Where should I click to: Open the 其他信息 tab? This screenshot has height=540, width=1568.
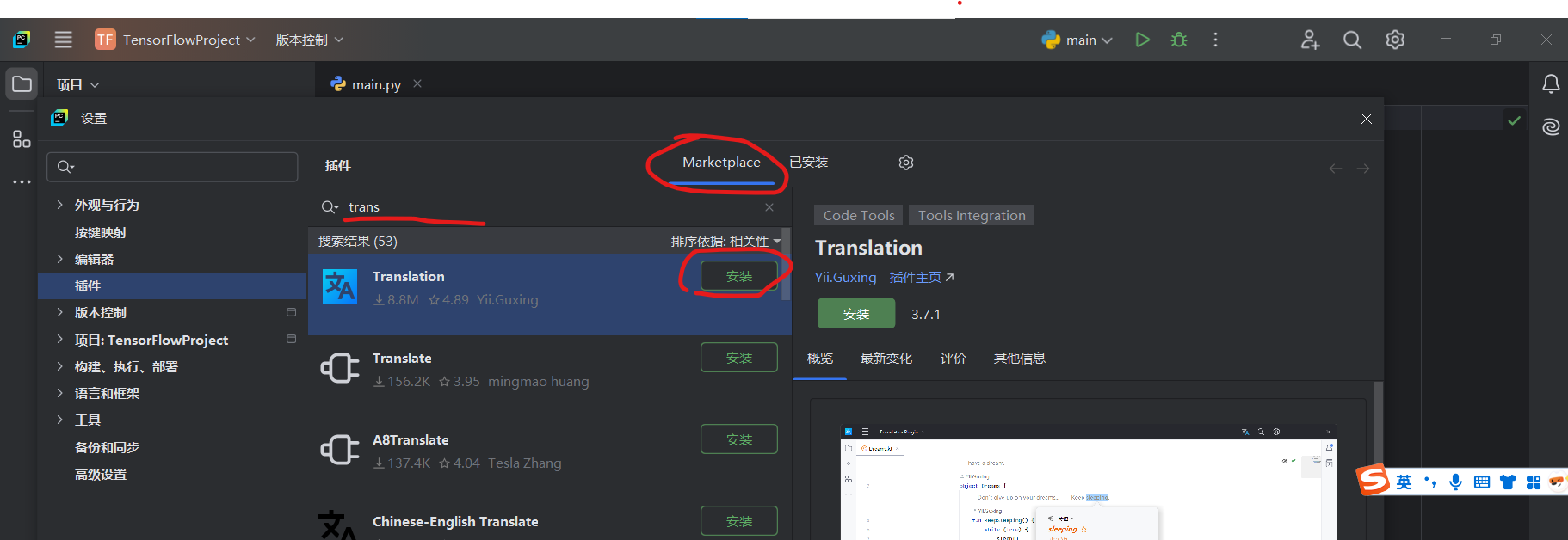[1020, 359]
